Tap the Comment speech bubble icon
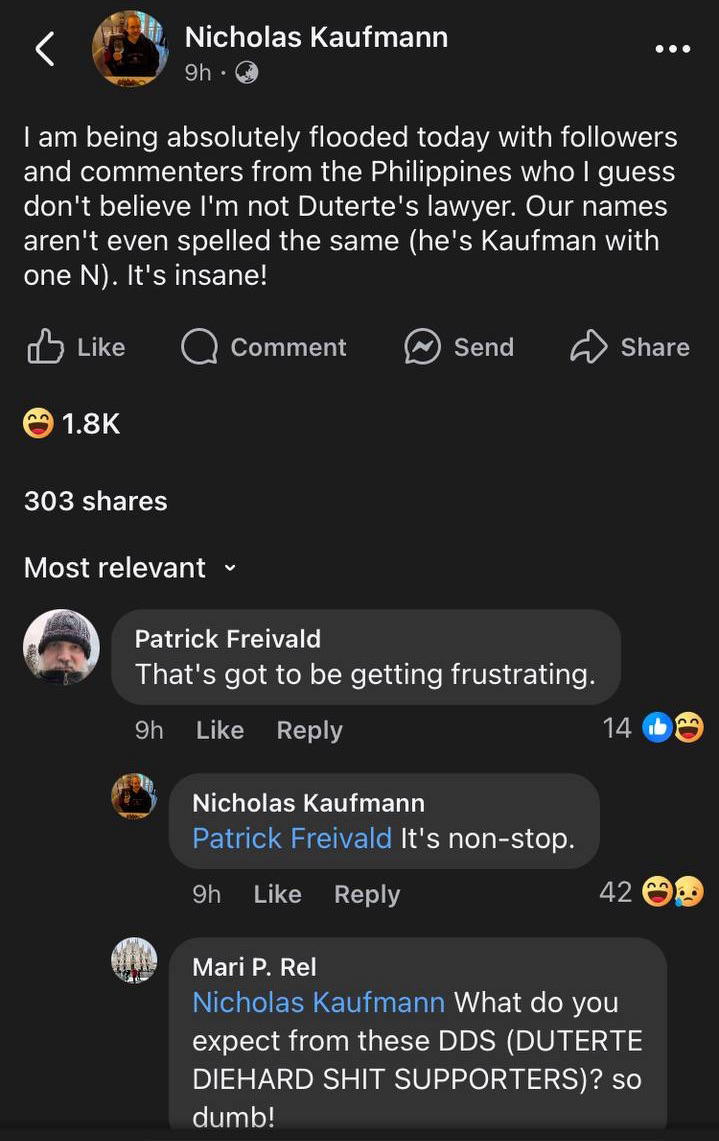719x1141 pixels. tap(199, 347)
